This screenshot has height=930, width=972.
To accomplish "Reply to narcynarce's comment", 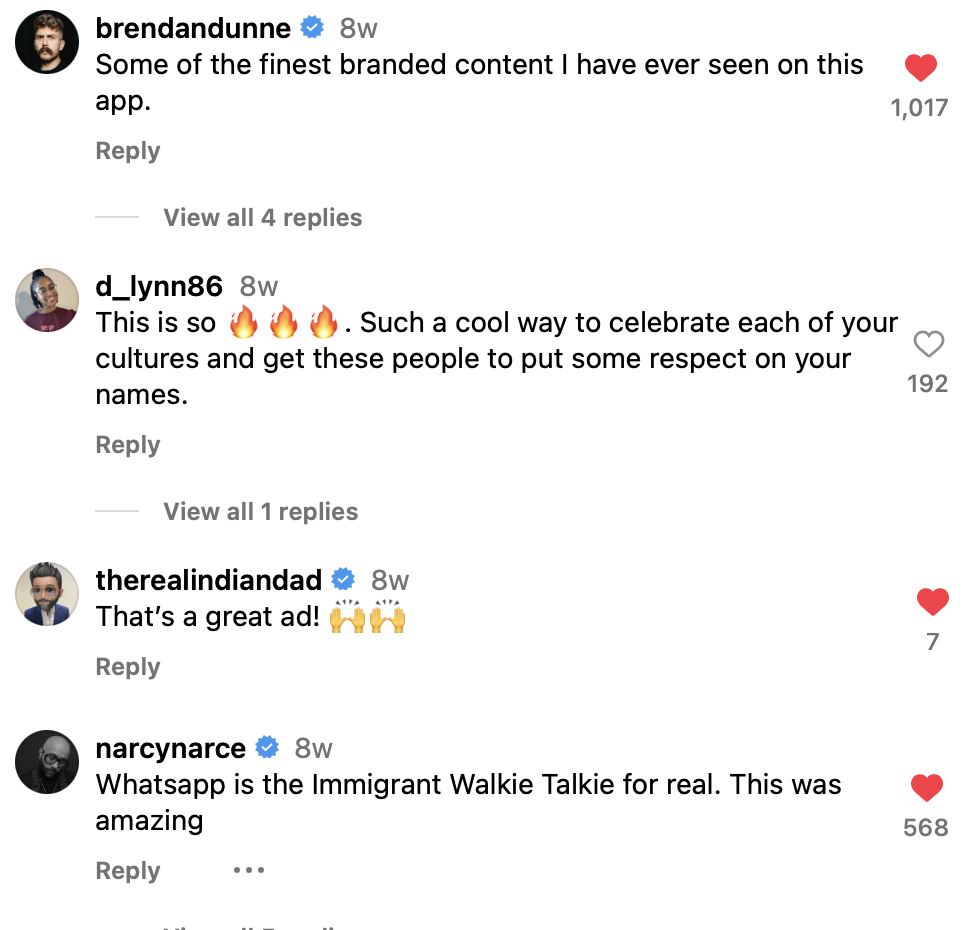I will click(x=128, y=870).
